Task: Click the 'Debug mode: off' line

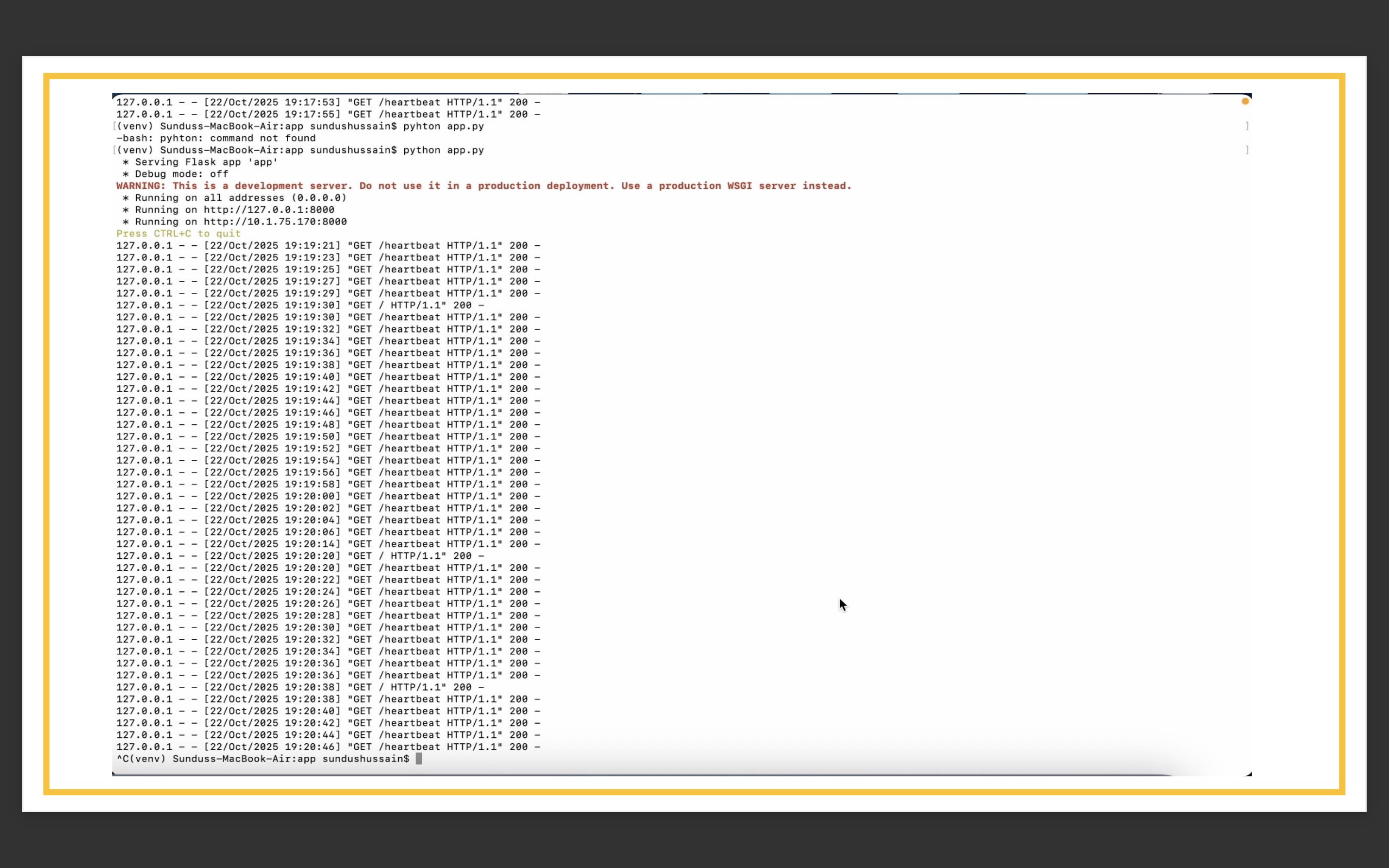Action: [x=175, y=174]
